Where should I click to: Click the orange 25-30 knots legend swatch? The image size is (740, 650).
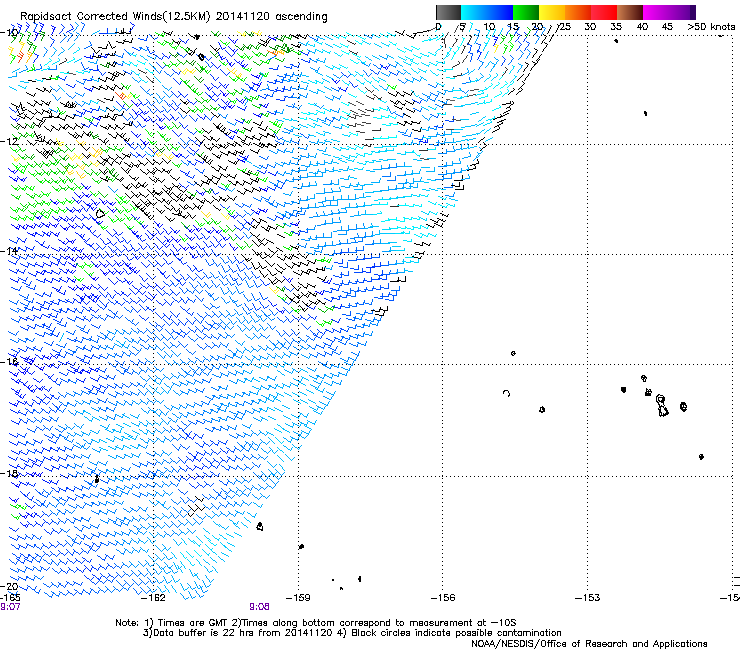[578, 12]
